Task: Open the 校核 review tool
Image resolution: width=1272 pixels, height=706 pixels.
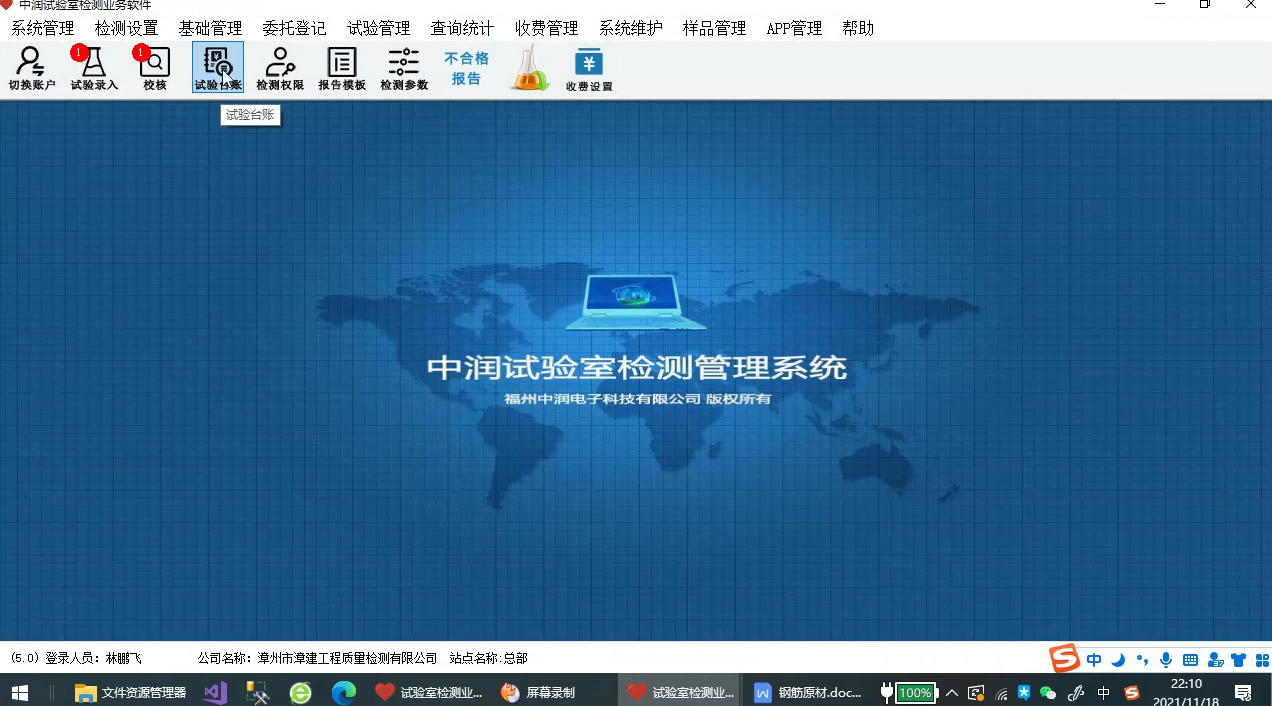Action: tap(155, 69)
